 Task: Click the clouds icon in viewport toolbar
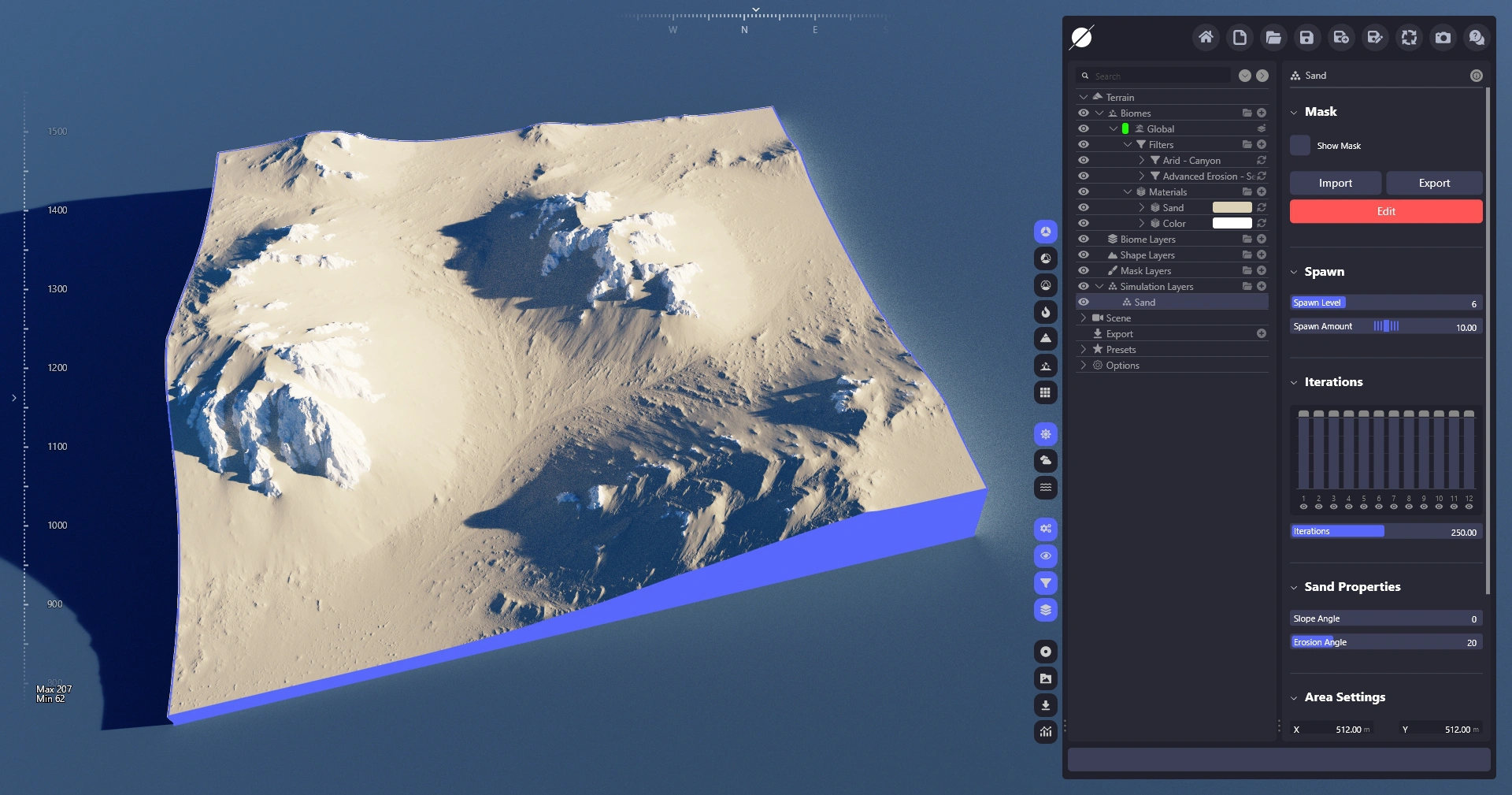[x=1046, y=461]
